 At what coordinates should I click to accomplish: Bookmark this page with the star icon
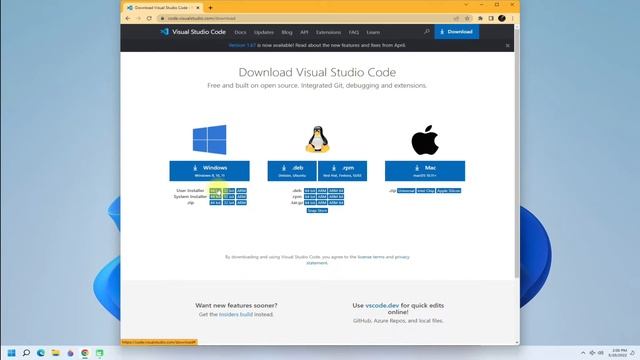(467, 18)
